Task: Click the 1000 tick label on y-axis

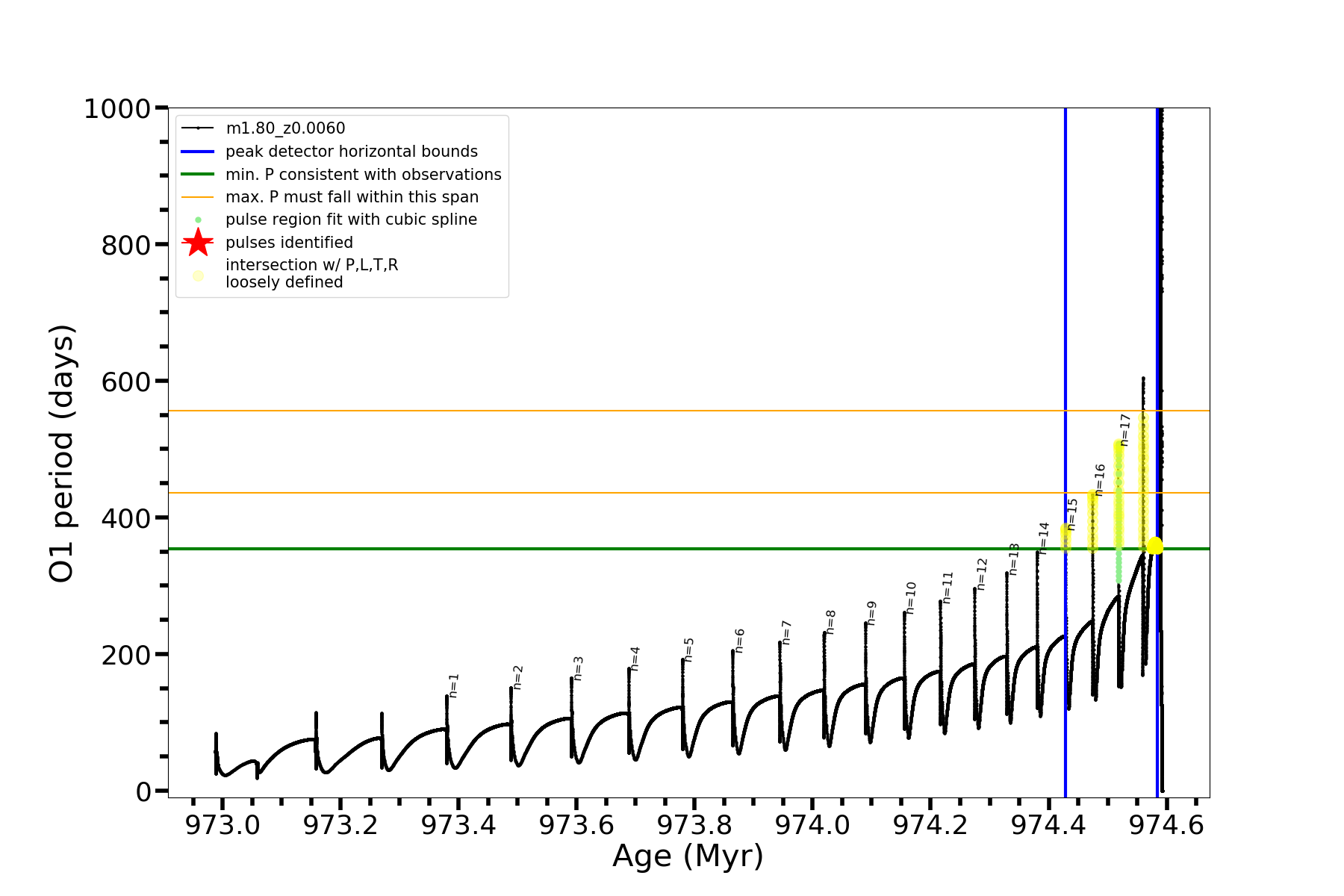Action: [x=117, y=109]
